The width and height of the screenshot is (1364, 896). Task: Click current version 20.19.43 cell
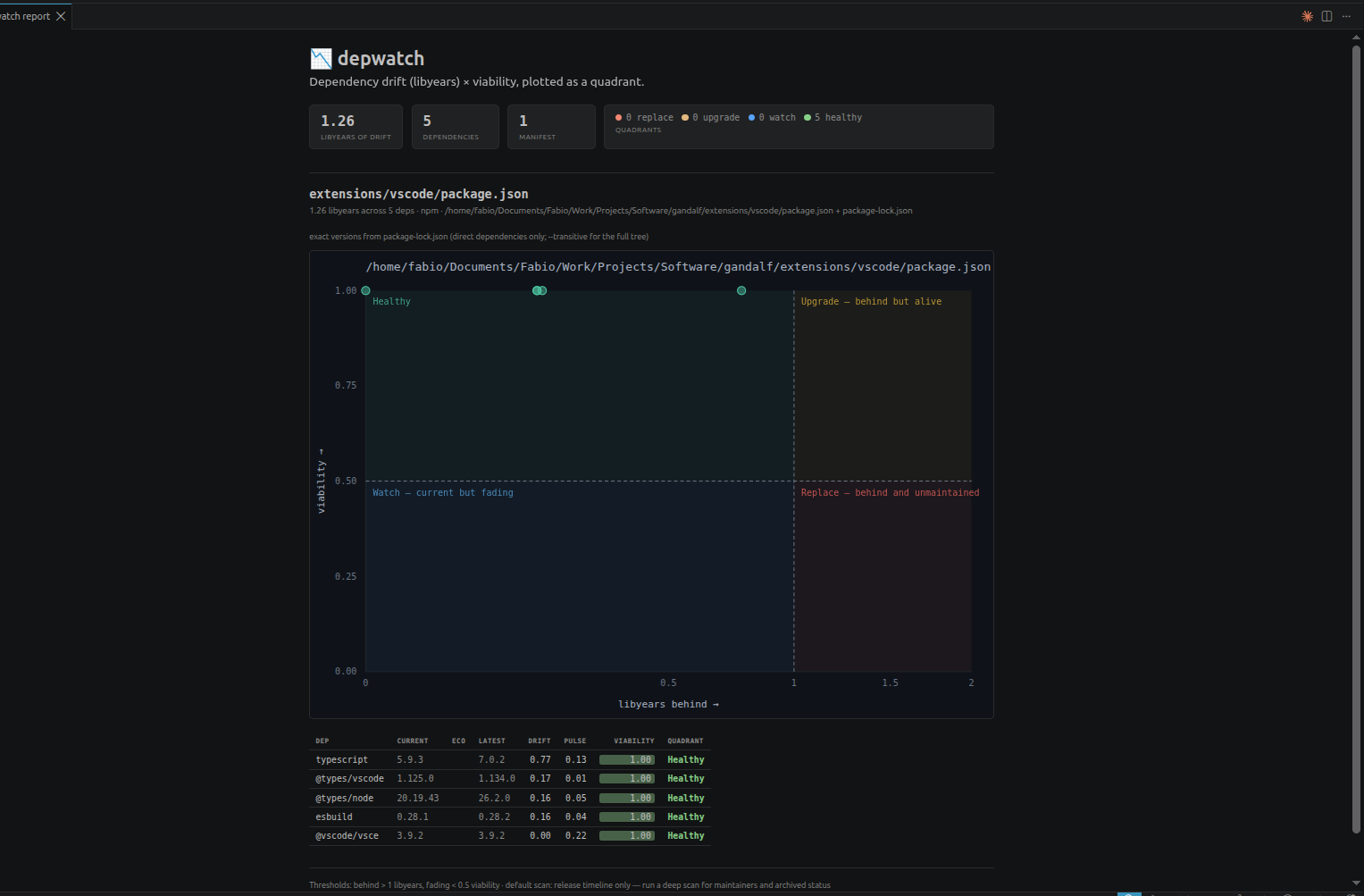click(418, 799)
